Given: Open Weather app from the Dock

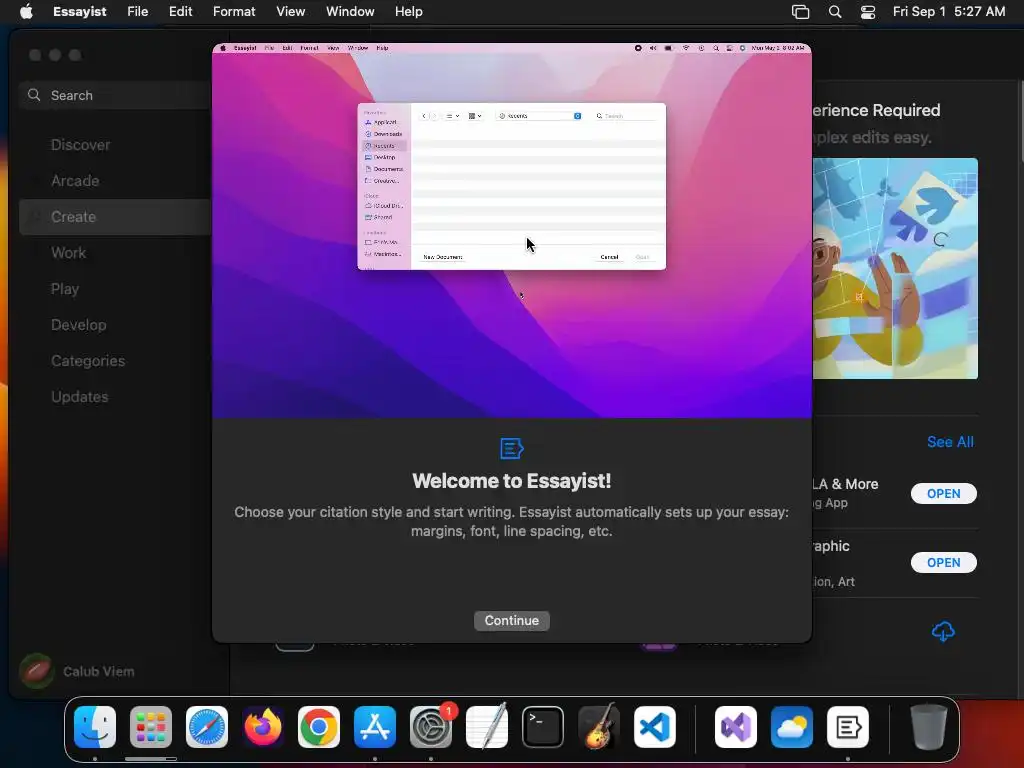Looking at the screenshot, I should point(792,727).
